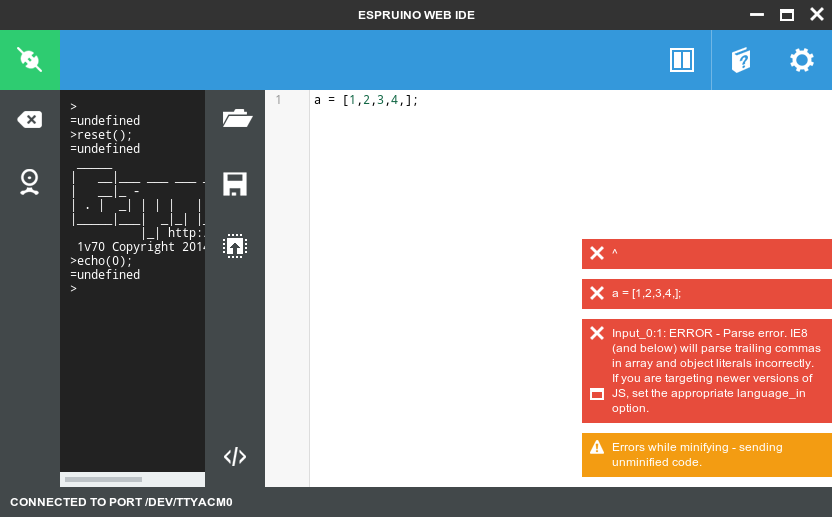Click the 'Connected to port /dev/ttyACM0' status text
This screenshot has height=517, width=832.
pyautogui.click(x=122, y=502)
